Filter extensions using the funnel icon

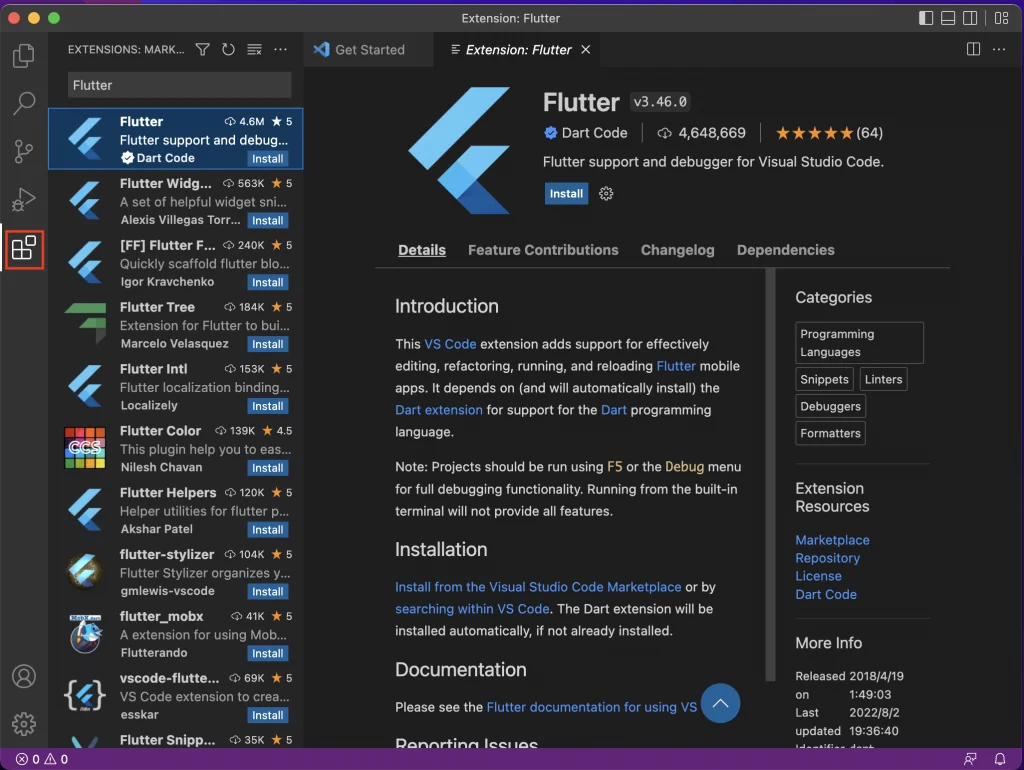tap(203, 49)
